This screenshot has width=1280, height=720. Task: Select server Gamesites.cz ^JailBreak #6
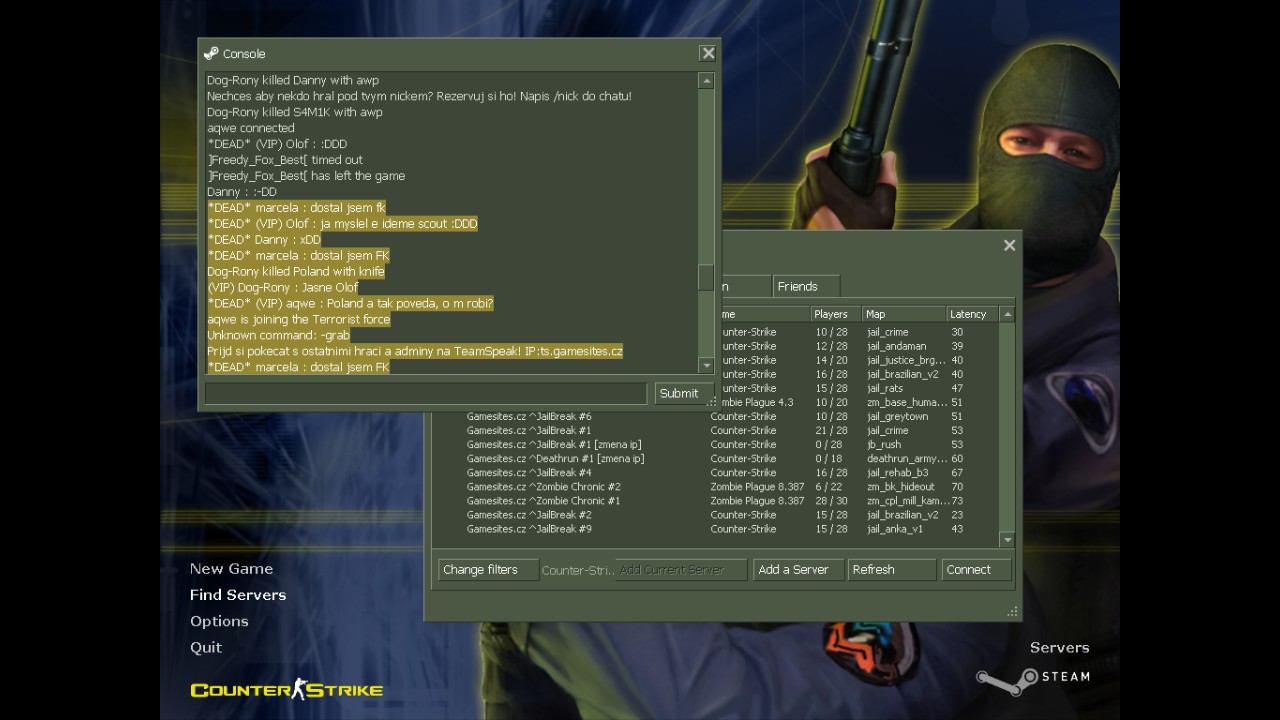tap(715, 416)
